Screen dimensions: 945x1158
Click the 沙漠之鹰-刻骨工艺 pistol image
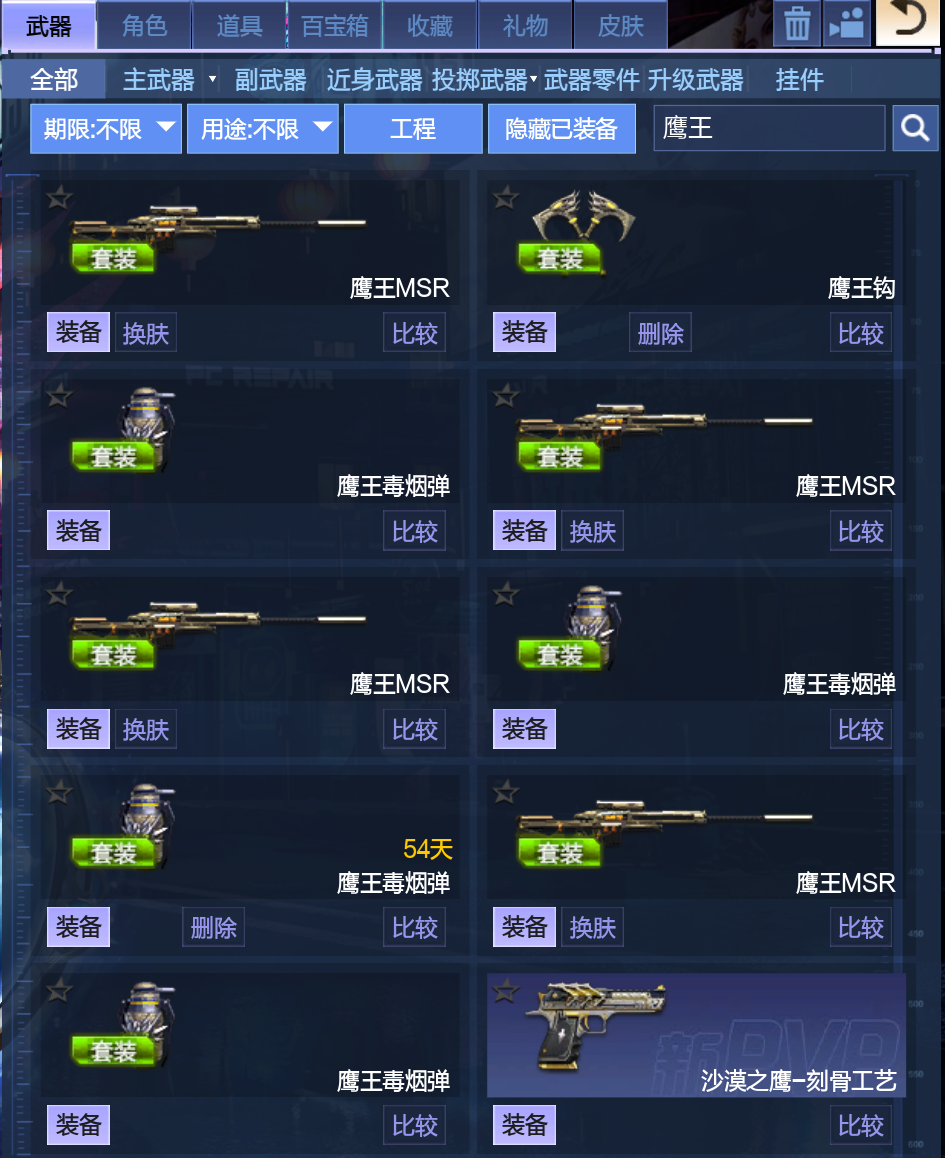coord(595,1025)
